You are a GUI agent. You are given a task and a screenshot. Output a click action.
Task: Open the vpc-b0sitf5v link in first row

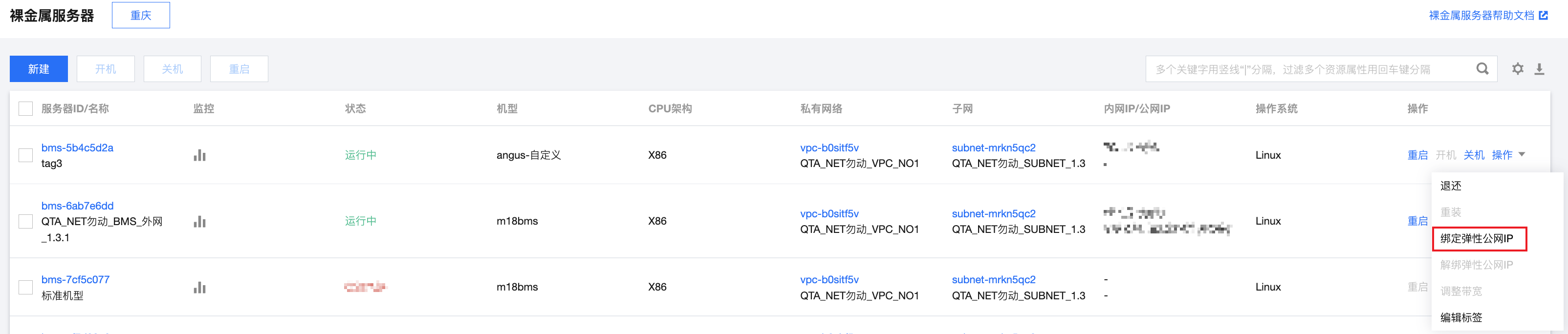(x=829, y=147)
